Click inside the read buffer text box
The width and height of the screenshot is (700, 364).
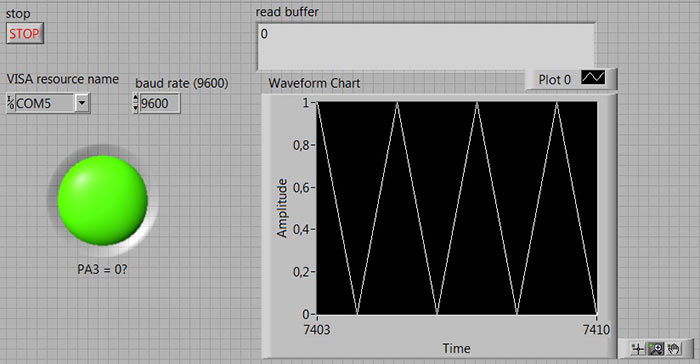426,47
